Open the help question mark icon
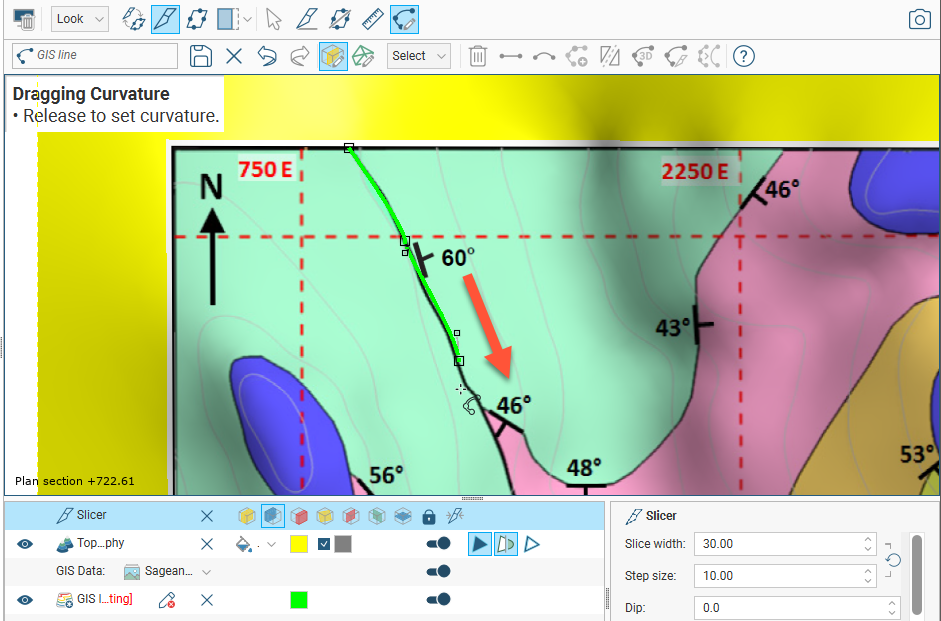This screenshot has width=941, height=621. click(743, 56)
